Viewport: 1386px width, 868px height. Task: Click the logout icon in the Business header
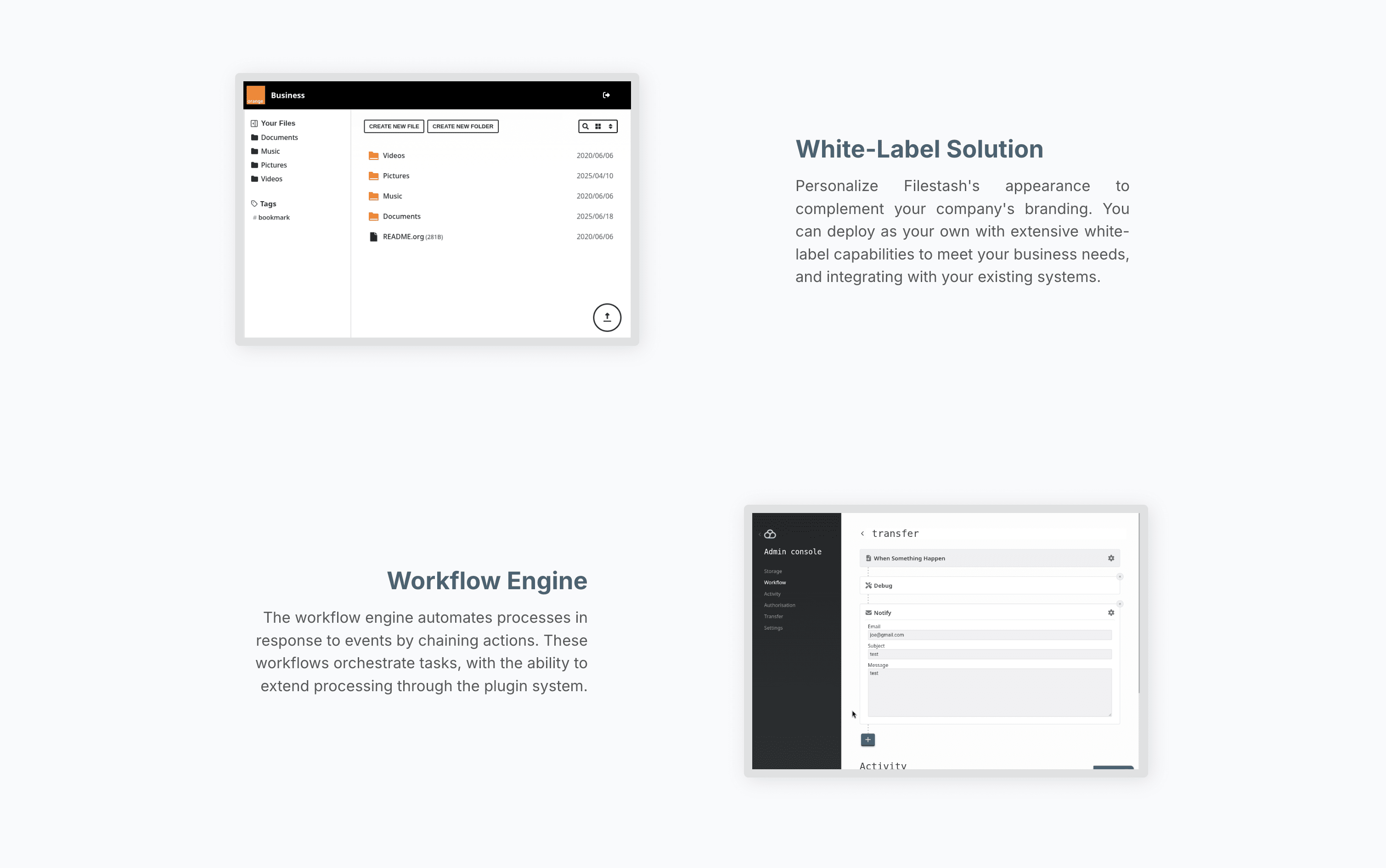(x=606, y=96)
